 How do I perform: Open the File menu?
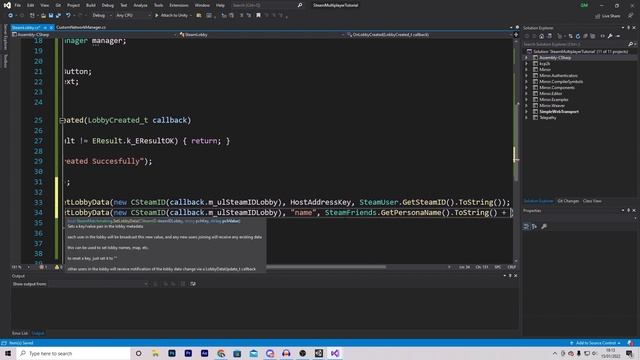pos(18,5)
